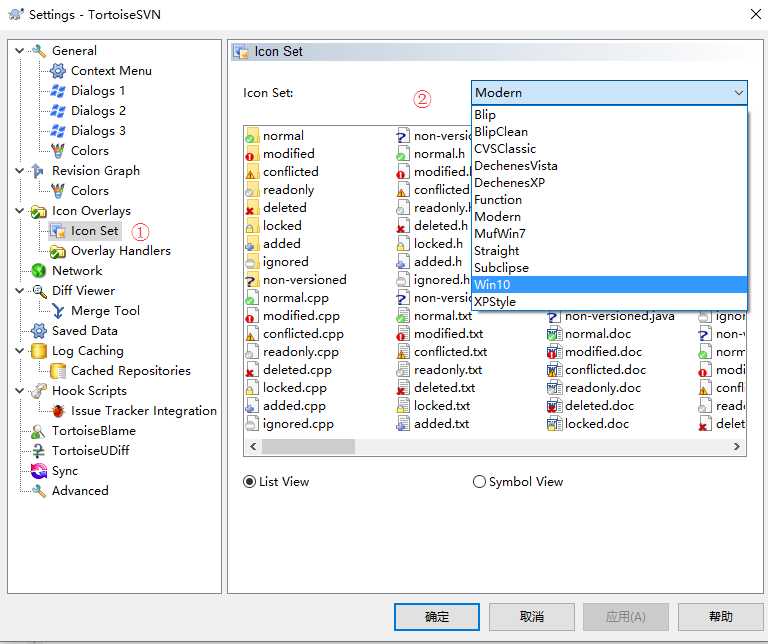Screen dimensions: 768x644
Task: Choose Blip from the icon set list
Action: coord(609,115)
